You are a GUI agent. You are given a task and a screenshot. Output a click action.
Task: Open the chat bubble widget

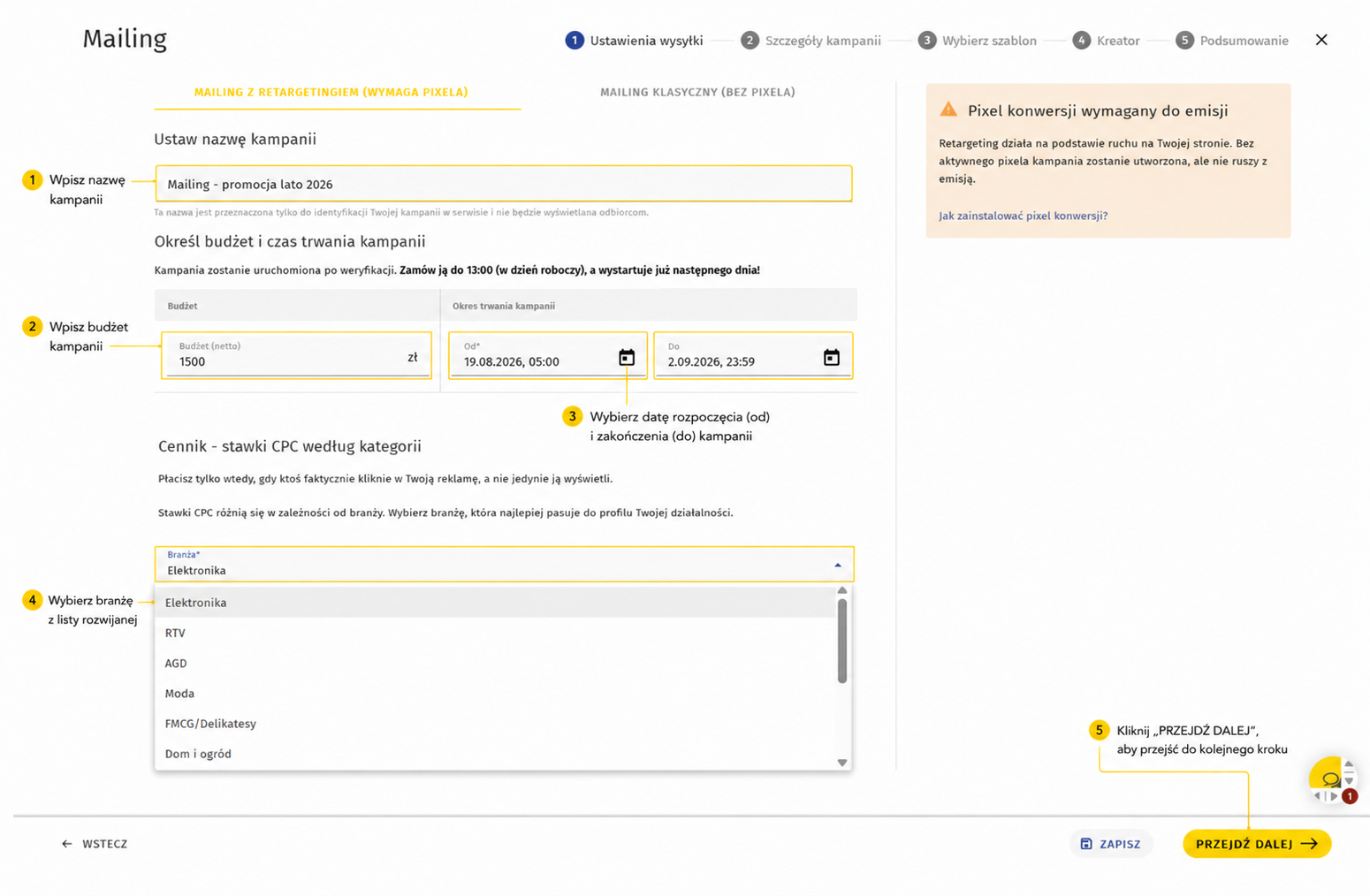tap(1328, 778)
